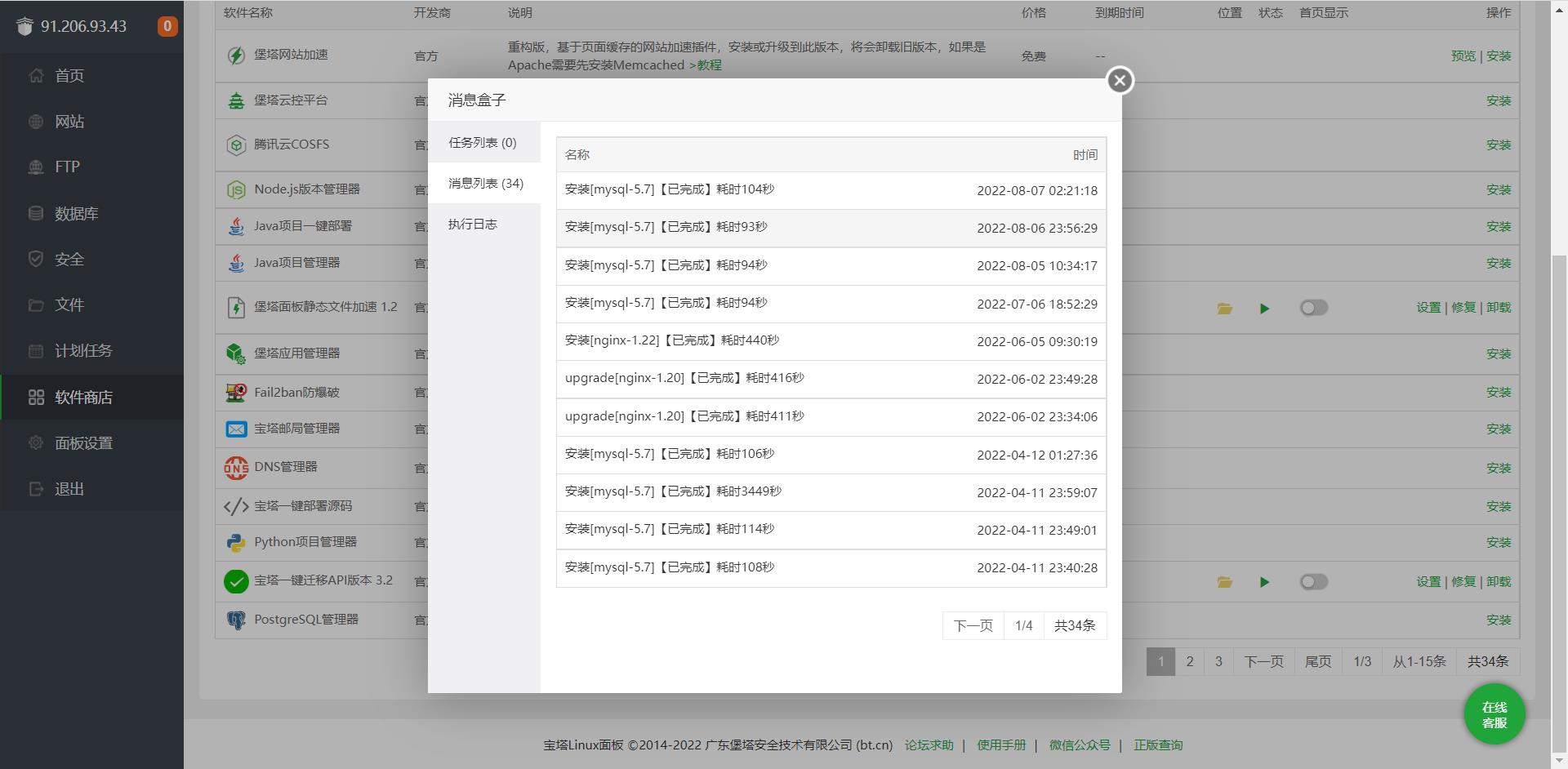Click 下一页 in software list pagination
1568x769 pixels.
click(1263, 661)
